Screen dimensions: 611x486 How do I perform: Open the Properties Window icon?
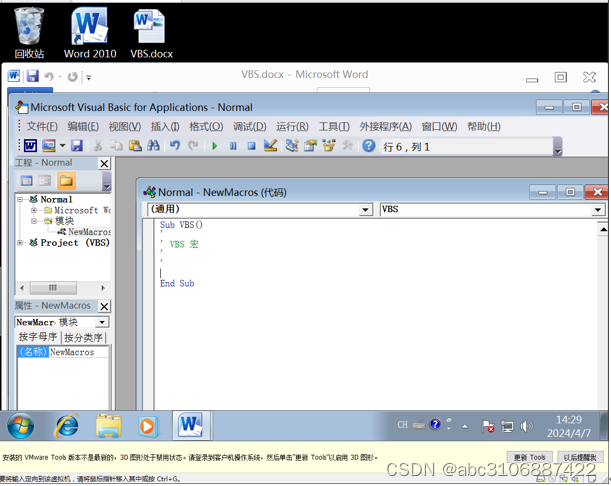[311, 146]
